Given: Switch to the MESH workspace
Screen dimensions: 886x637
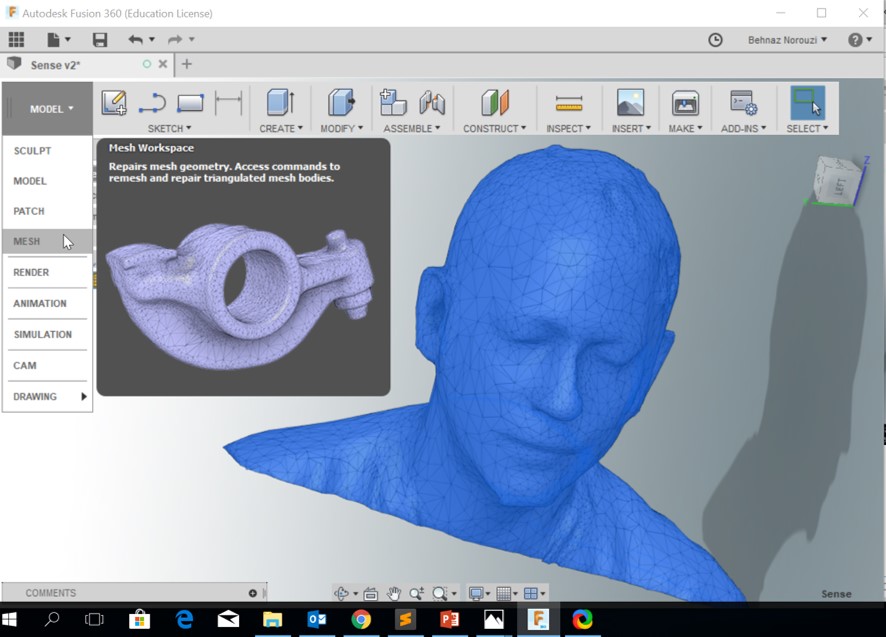Looking at the screenshot, I should pos(47,241).
